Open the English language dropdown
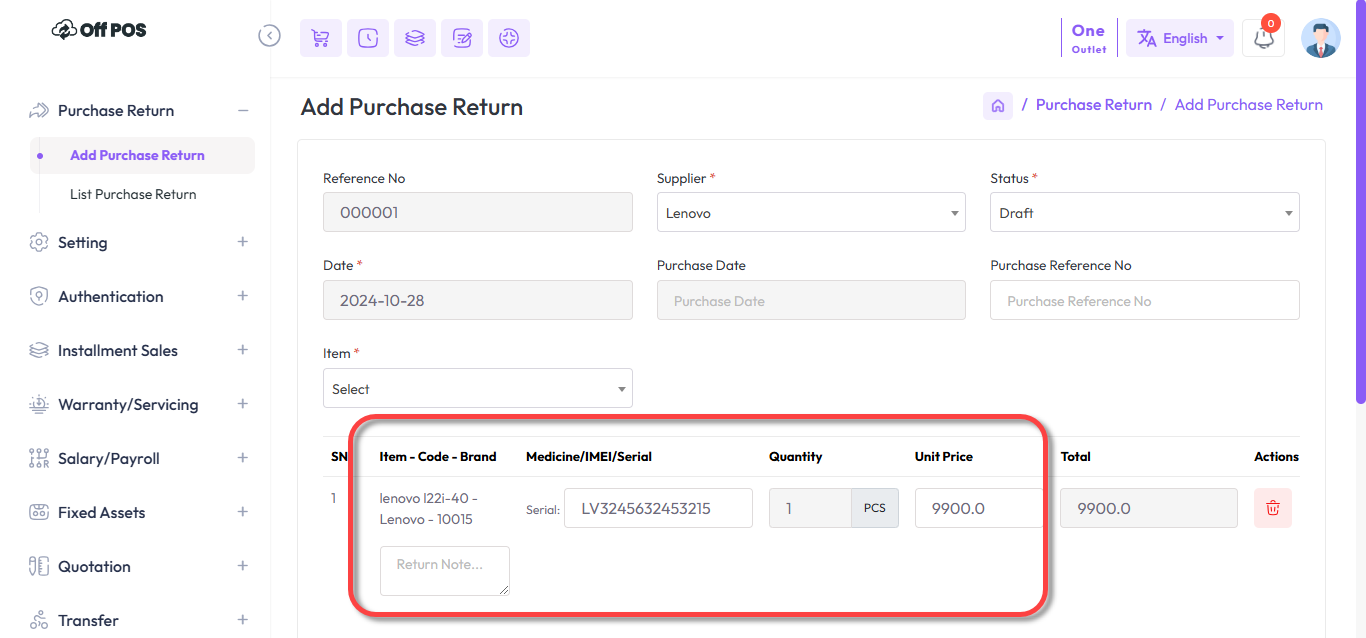 click(1180, 38)
